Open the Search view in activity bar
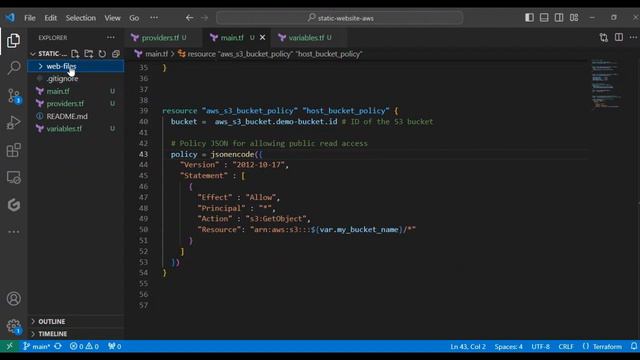 click(x=13, y=68)
